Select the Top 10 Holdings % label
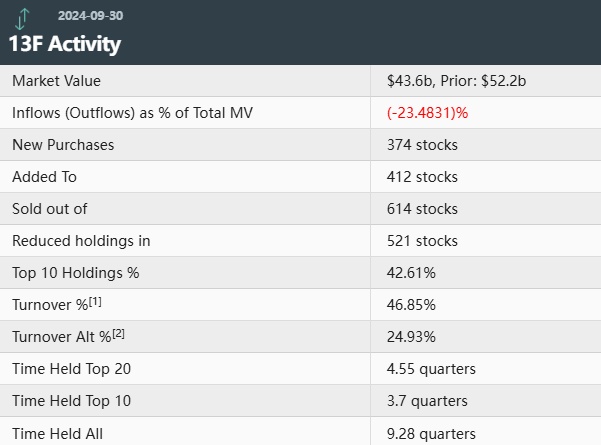 [75, 273]
